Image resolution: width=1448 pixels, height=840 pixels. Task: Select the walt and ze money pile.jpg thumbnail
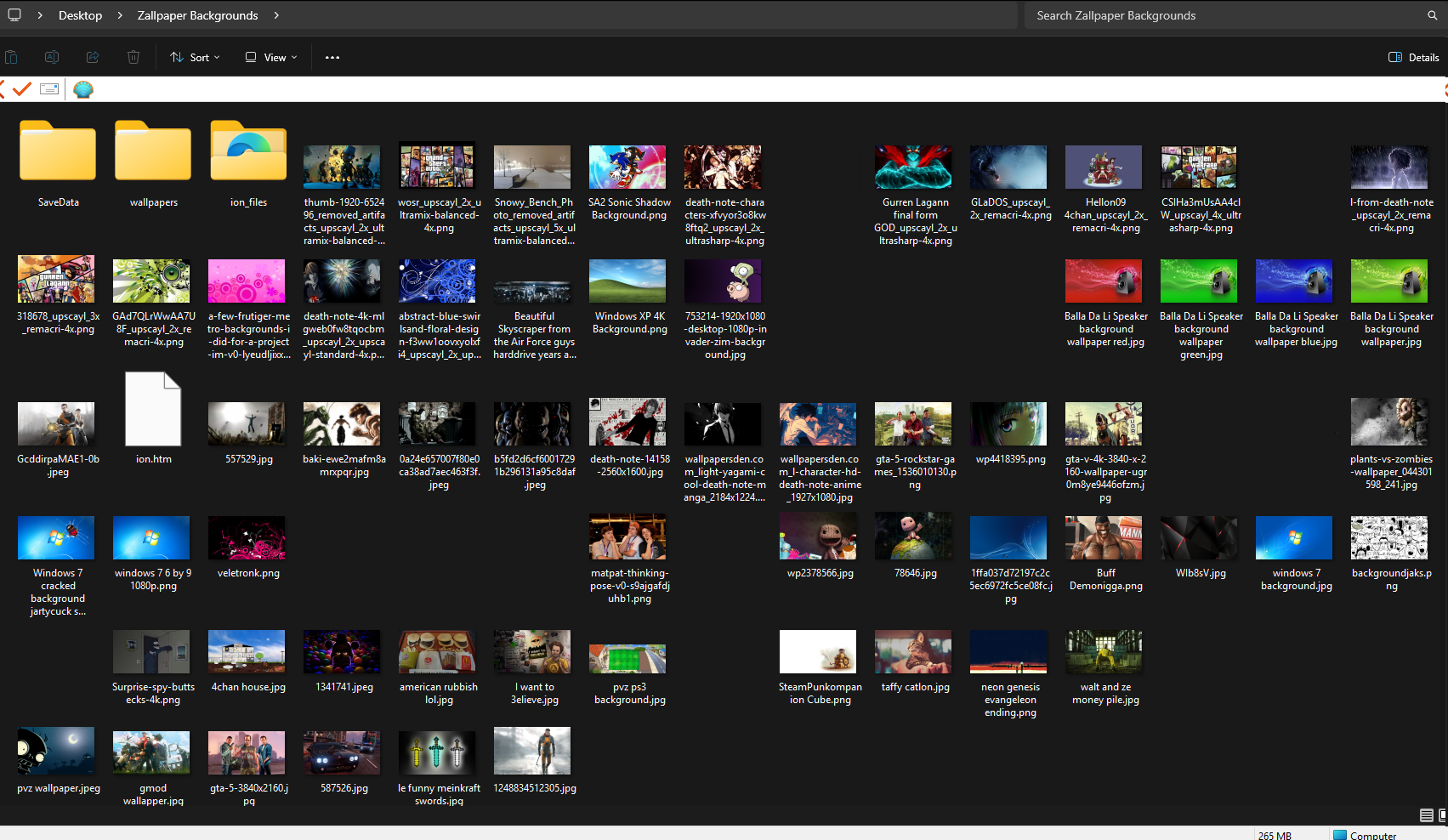tap(1104, 651)
